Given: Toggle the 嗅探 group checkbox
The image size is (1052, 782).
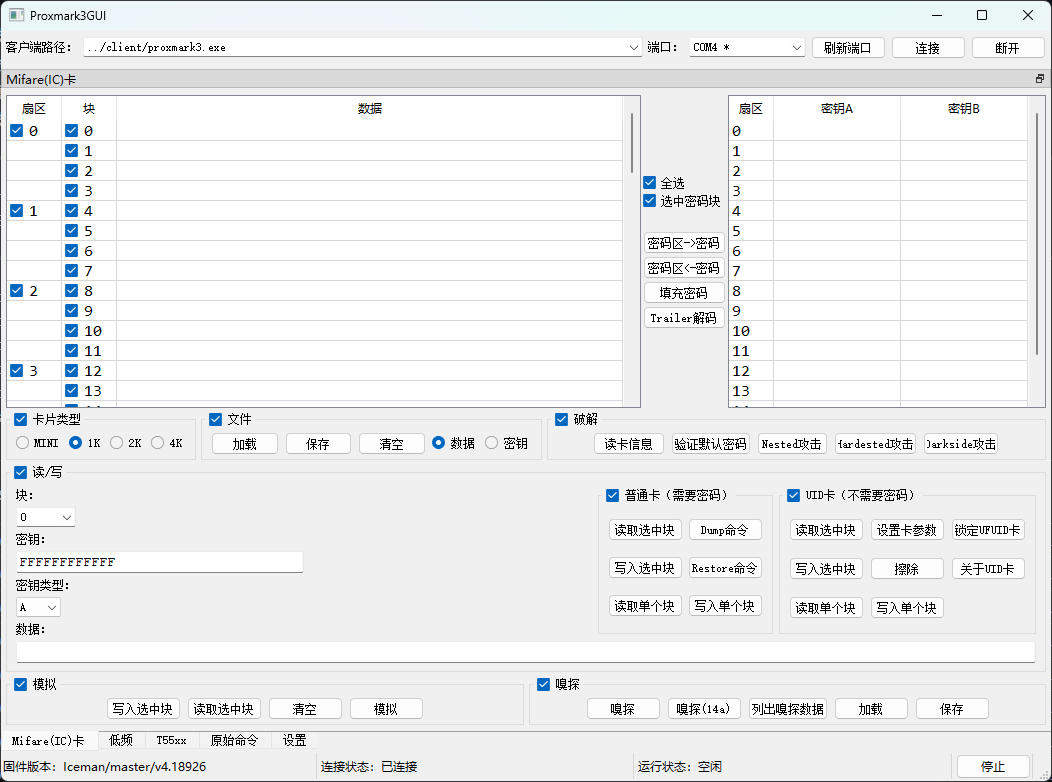Looking at the screenshot, I should tap(543, 684).
